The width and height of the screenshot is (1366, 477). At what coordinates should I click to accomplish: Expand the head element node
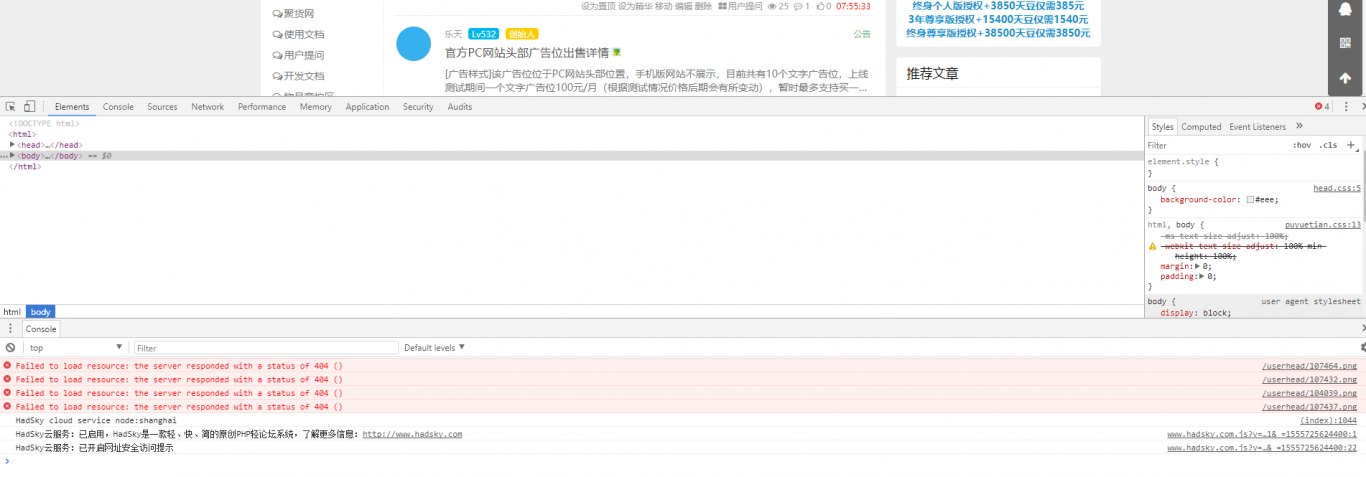coord(13,145)
